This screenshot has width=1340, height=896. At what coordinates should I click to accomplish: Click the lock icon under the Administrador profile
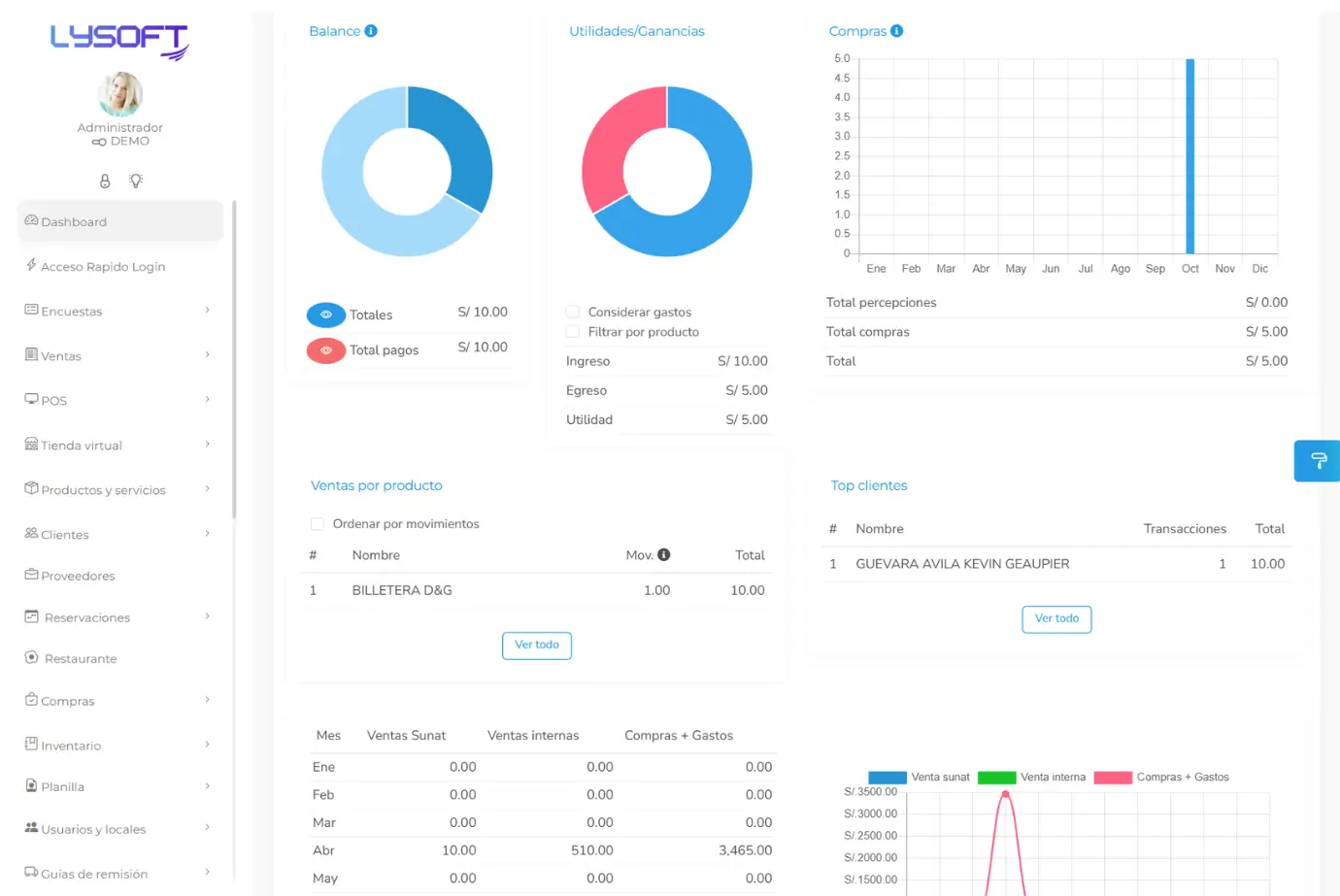tap(105, 182)
